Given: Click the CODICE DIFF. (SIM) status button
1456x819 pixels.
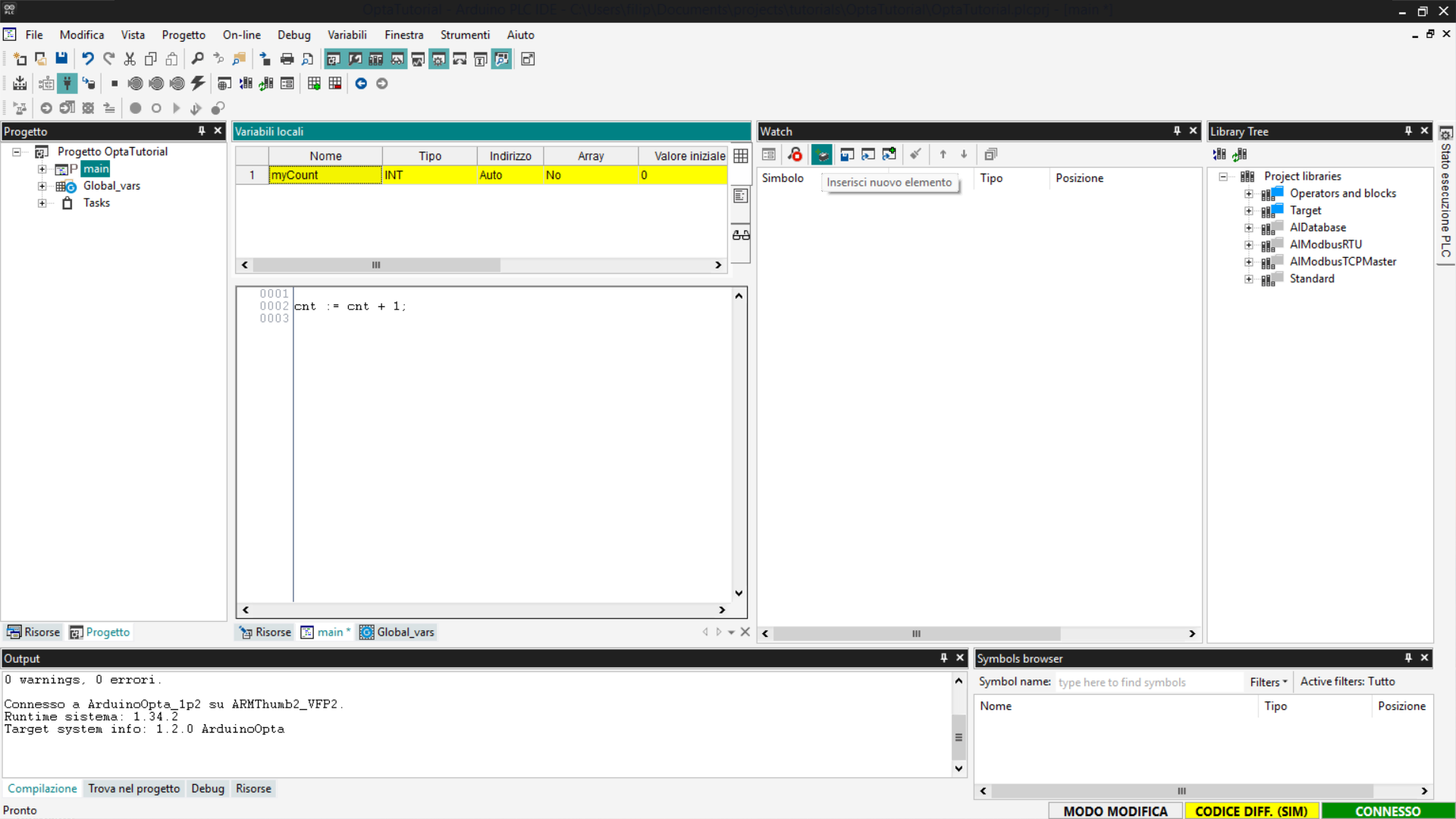Looking at the screenshot, I should click(1251, 811).
